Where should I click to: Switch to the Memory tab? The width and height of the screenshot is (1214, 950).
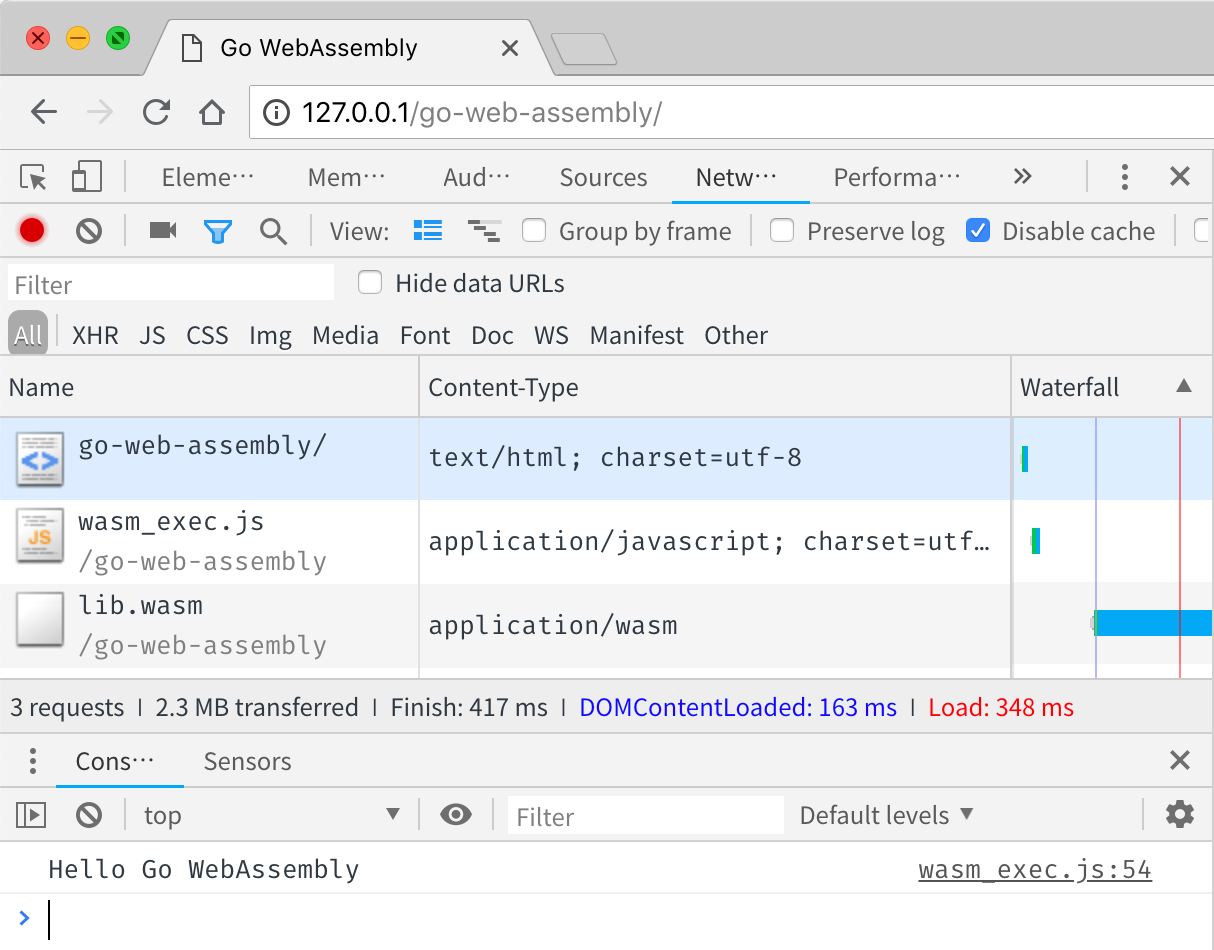346,178
